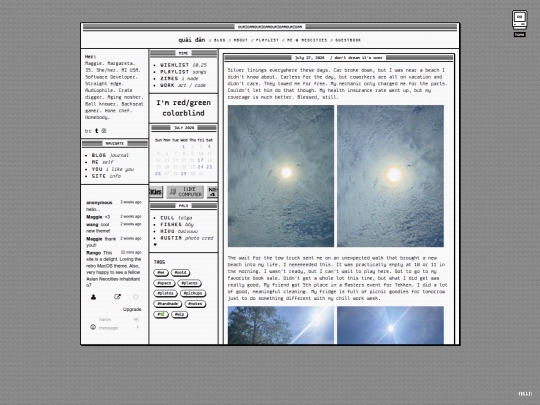Select July 4 on the calendar

pos(209,147)
